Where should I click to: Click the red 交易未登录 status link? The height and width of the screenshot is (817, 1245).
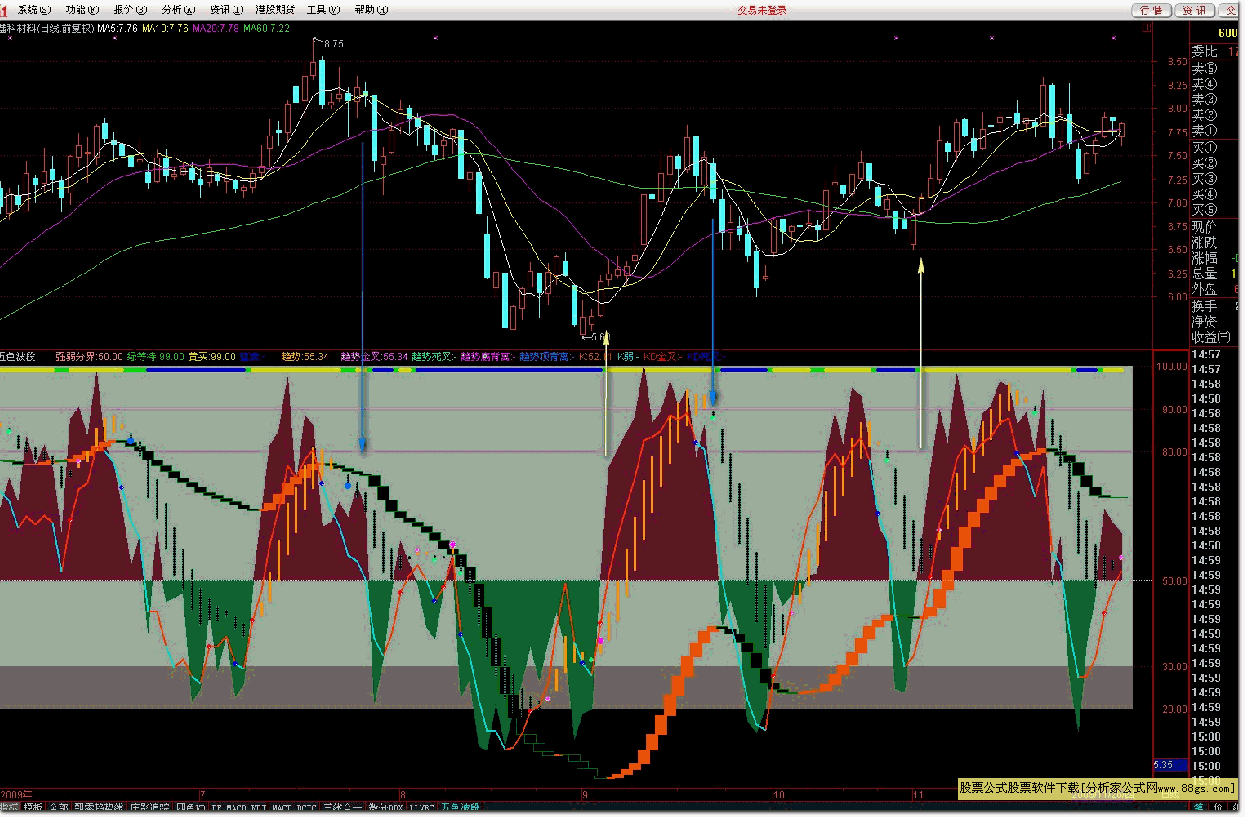(x=762, y=10)
